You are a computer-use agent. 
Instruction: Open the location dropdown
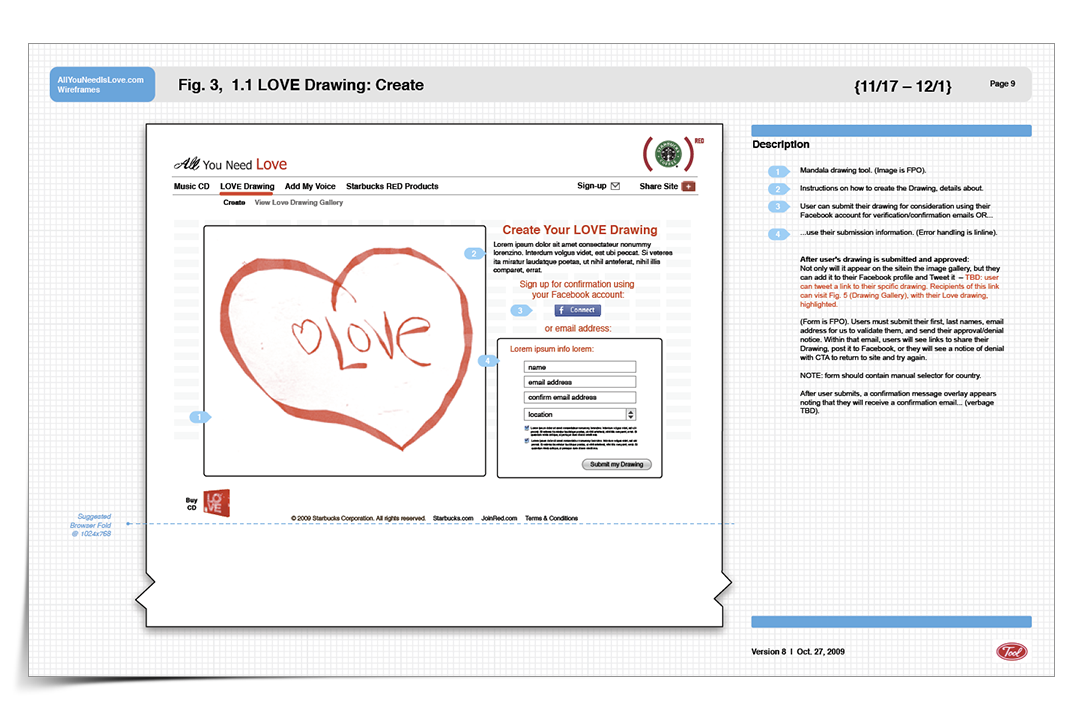(580, 415)
